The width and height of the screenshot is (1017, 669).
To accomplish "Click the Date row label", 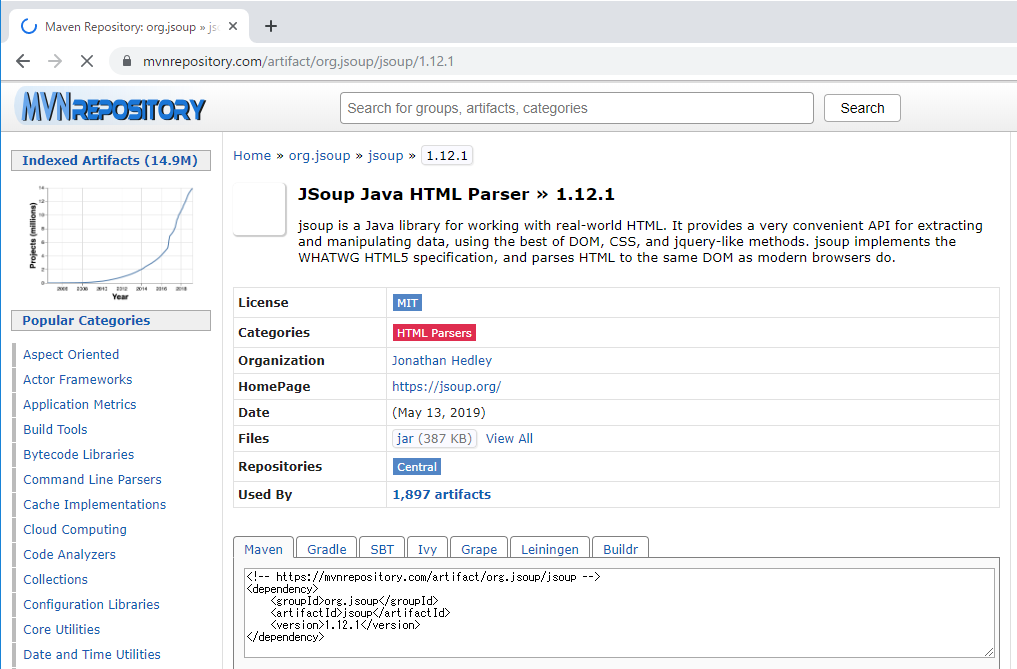I will coord(254,413).
